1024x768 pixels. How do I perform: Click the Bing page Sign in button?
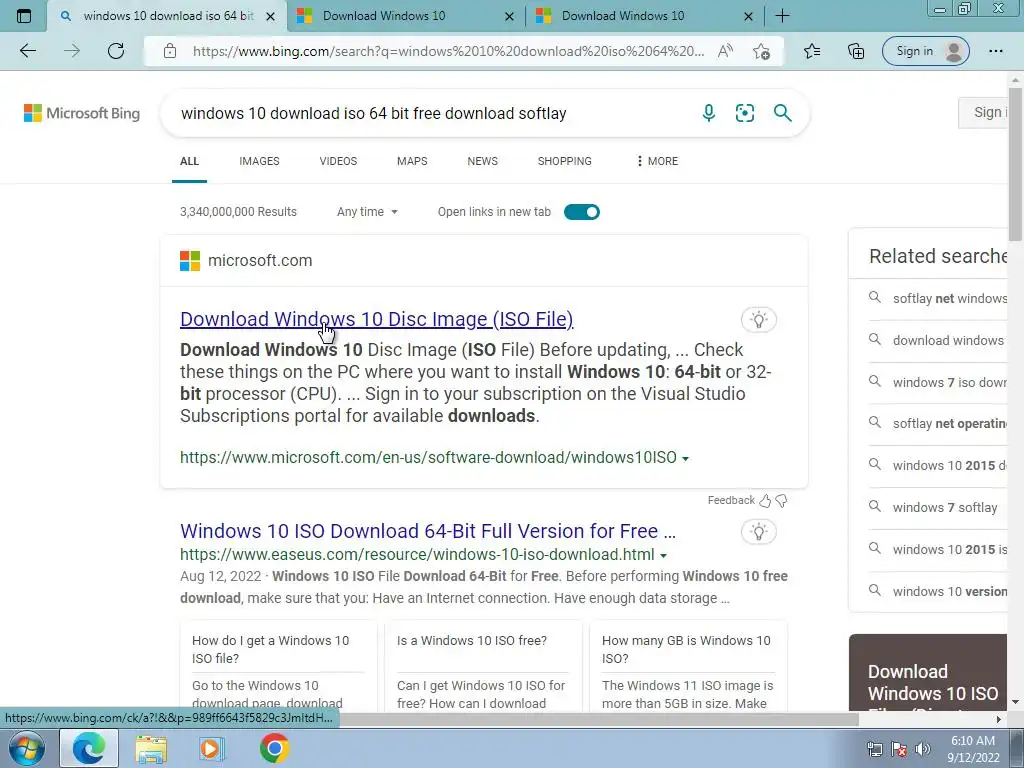(x=984, y=112)
